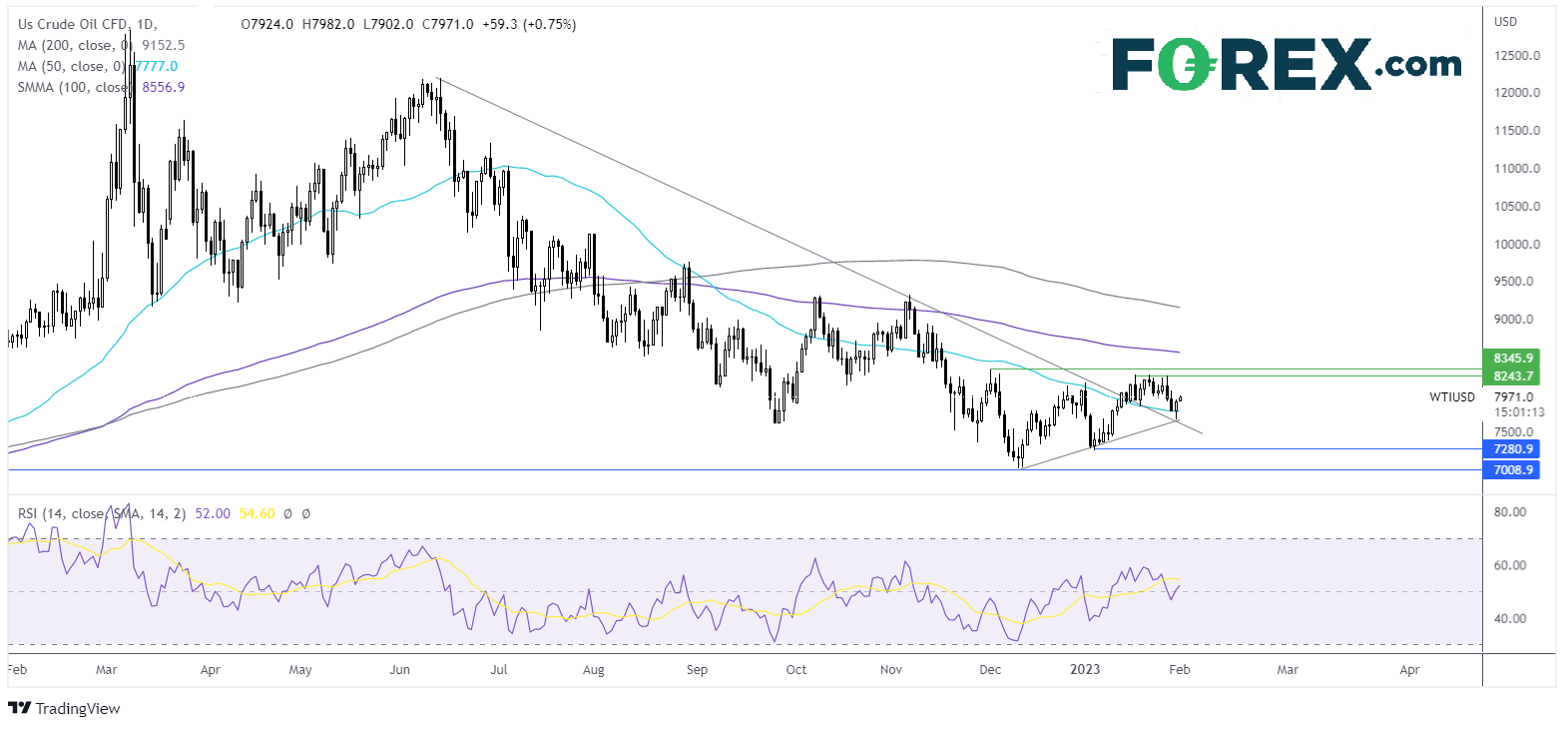Click the open value O7924.0 in header

pyautogui.click(x=267, y=24)
